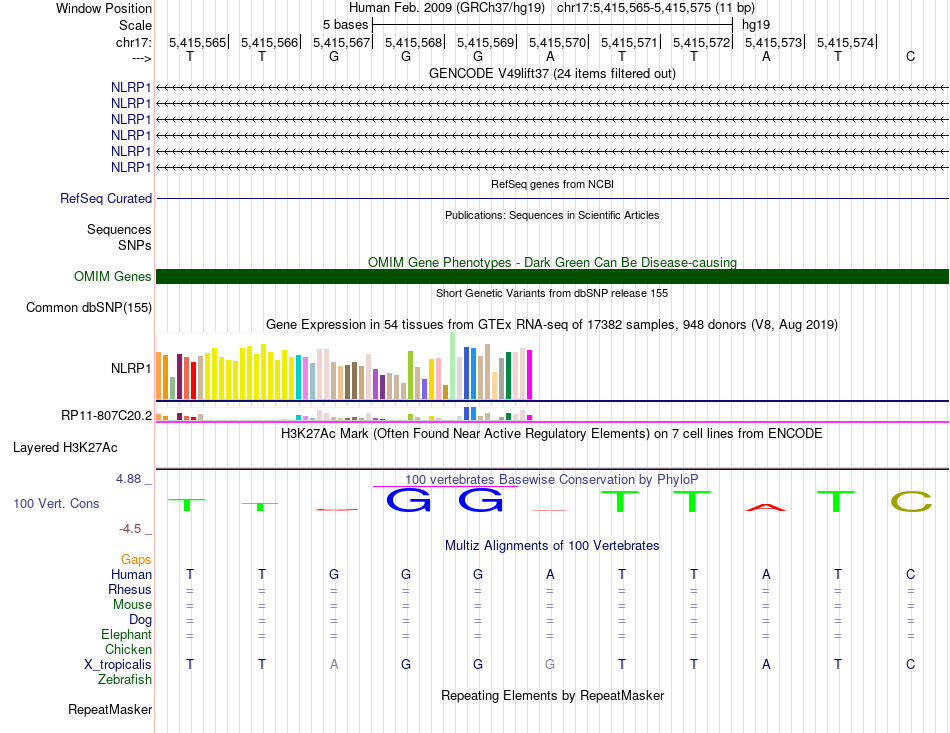This screenshot has width=950, height=733.
Task: Open Gene Expression in 54 tissues GTEx title
Action: click(552, 325)
